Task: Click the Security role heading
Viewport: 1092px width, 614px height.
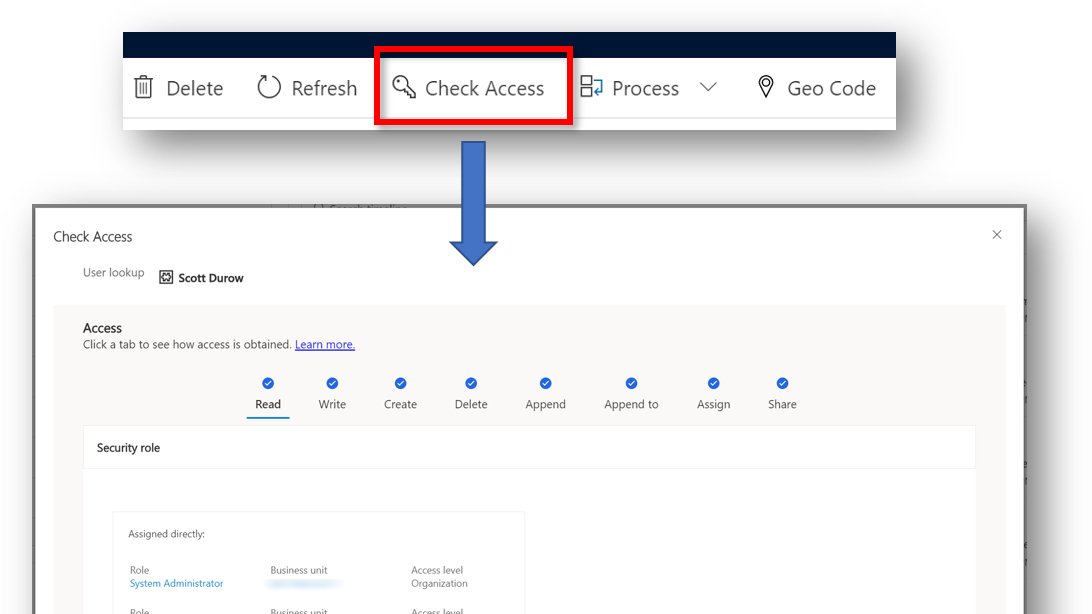Action: coord(128,448)
